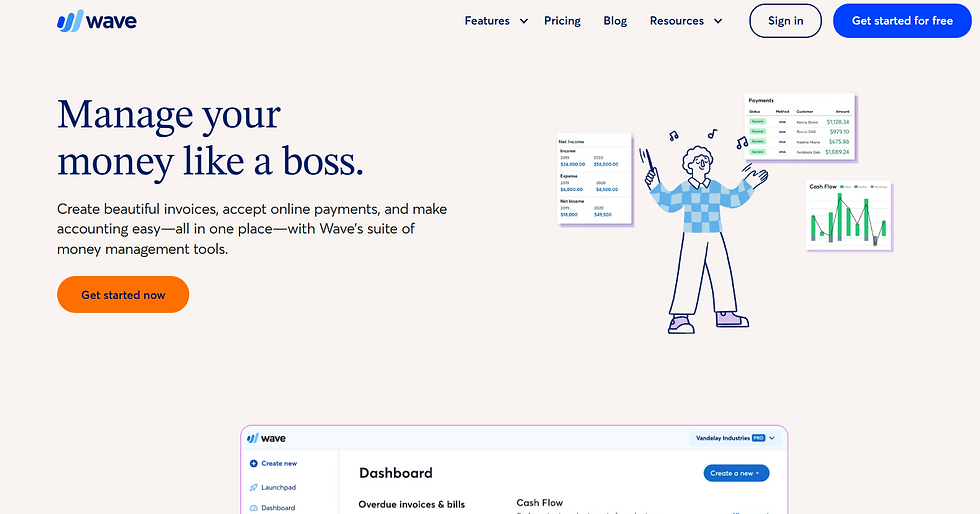
Task: Click the PRO badge next to Vandelay Industries
Action: 758,438
